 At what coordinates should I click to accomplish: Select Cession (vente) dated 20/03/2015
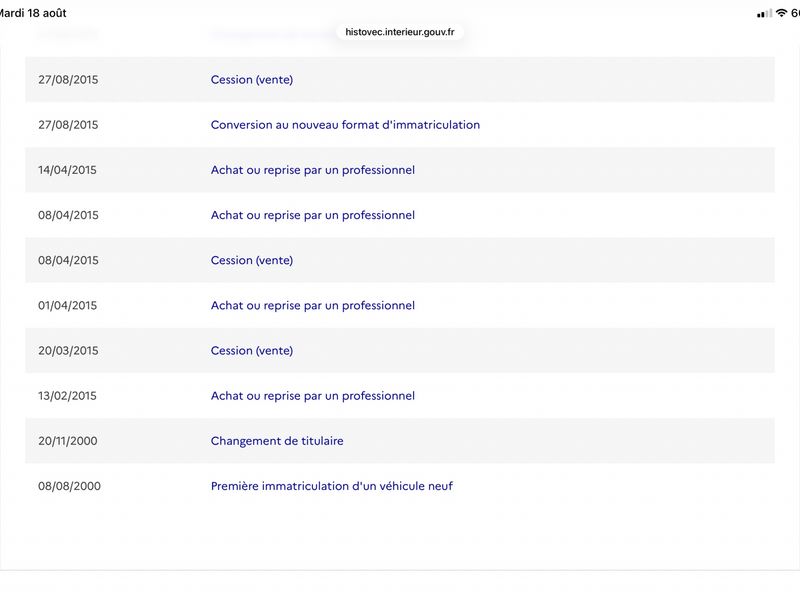252,351
